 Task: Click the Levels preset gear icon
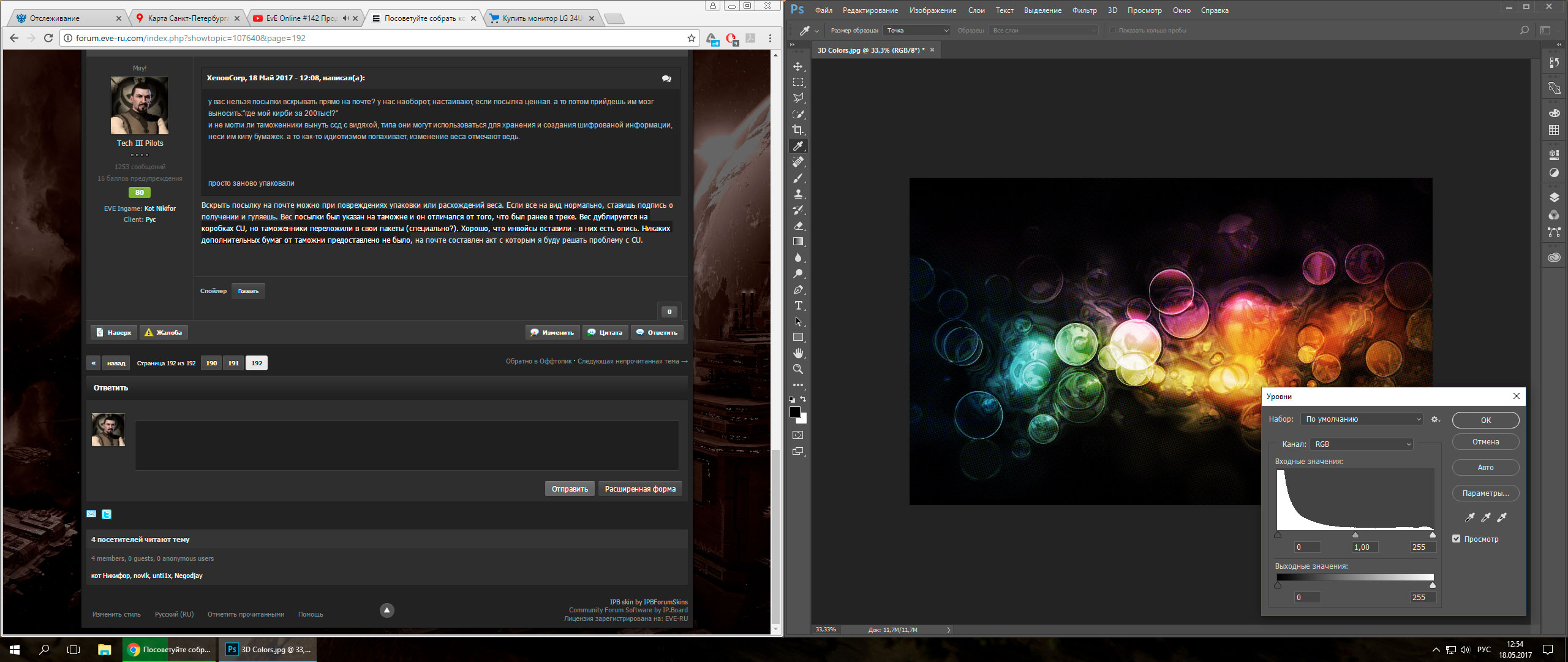click(1435, 419)
